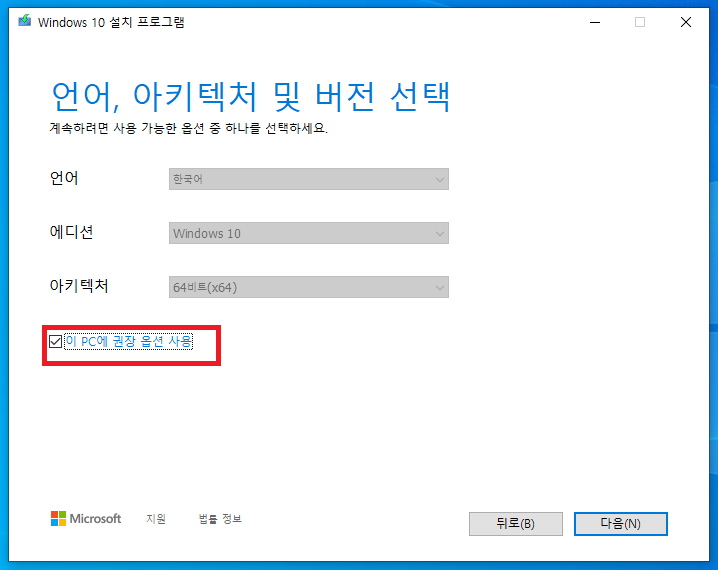Click the 다음(N) button
The width and height of the screenshot is (718, 570).
tap(620, 524)
